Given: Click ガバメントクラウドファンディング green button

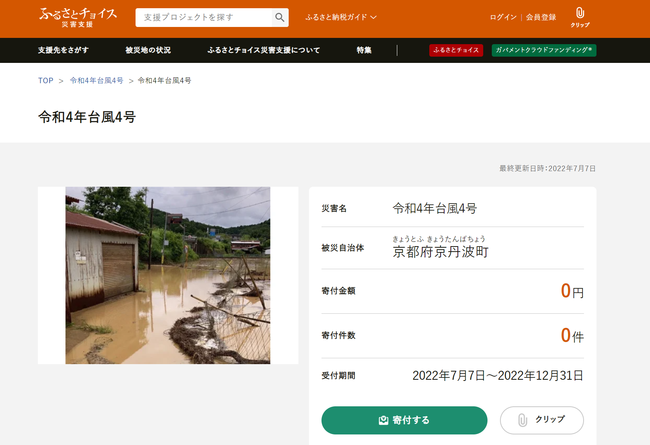Looking at the screenshot, I should [543, 50].
